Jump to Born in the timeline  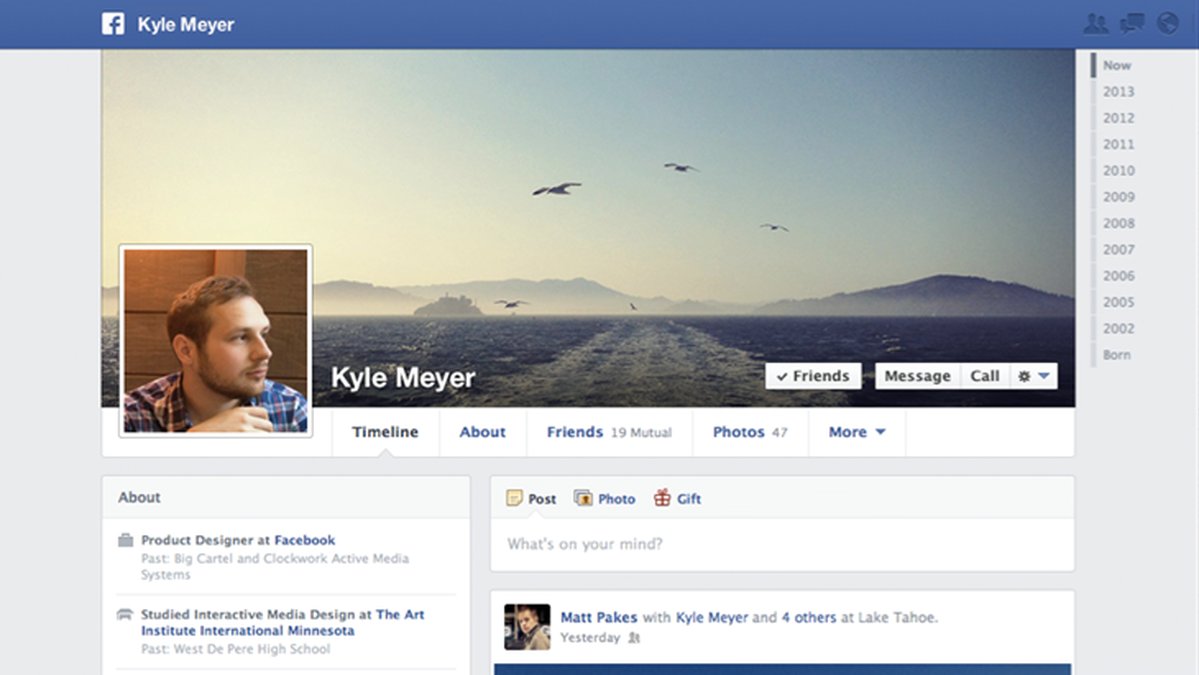(x=1117, y=355)
